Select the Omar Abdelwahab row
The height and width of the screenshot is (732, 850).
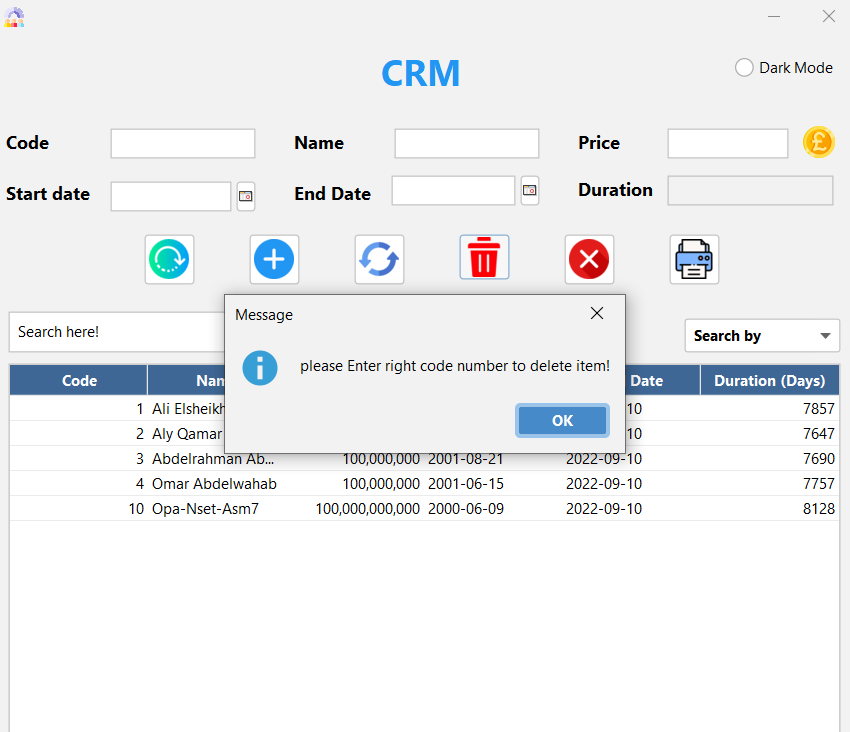click(x=424, y=483)
